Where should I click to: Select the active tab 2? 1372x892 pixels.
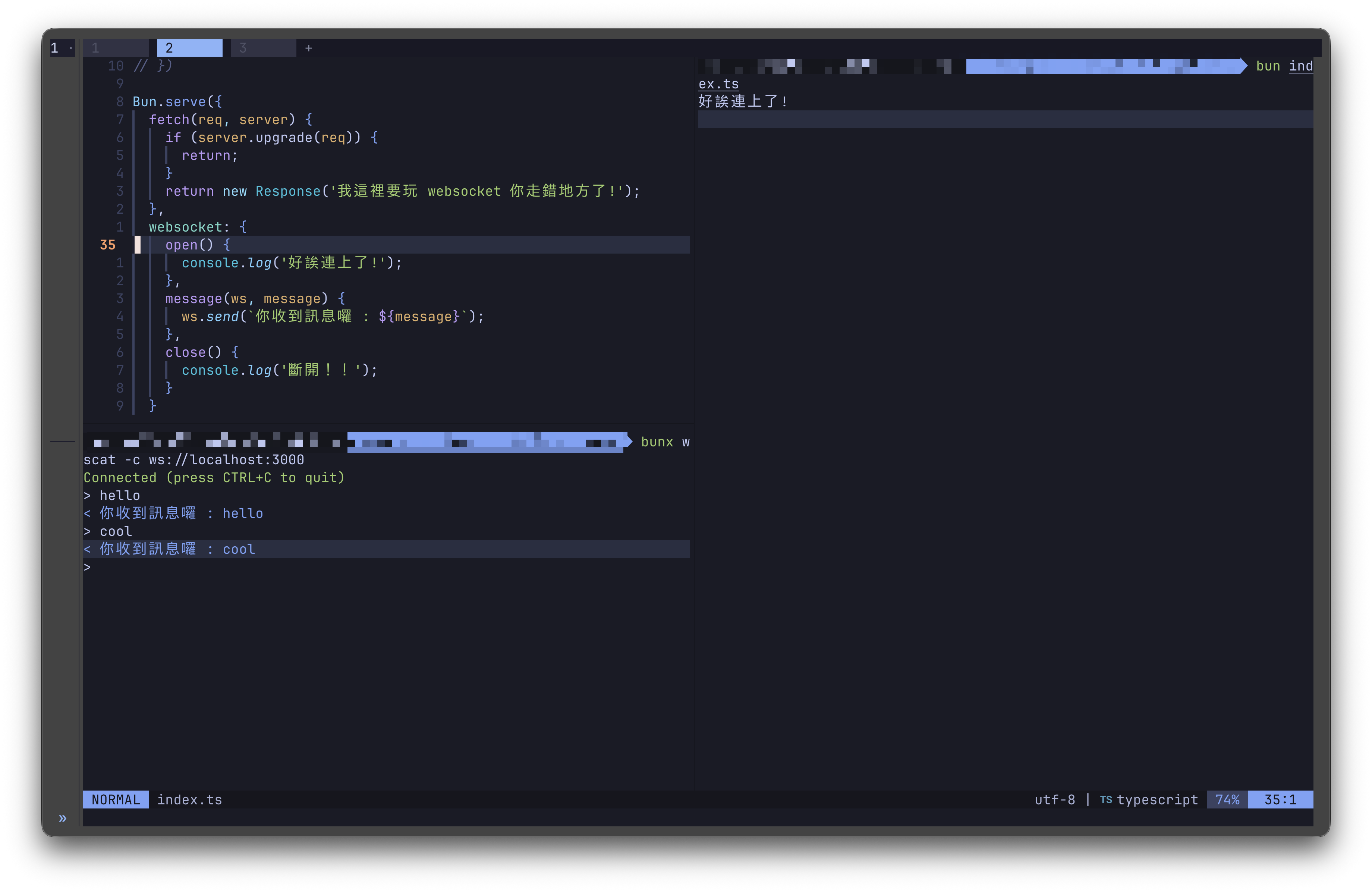coord(189,48)
